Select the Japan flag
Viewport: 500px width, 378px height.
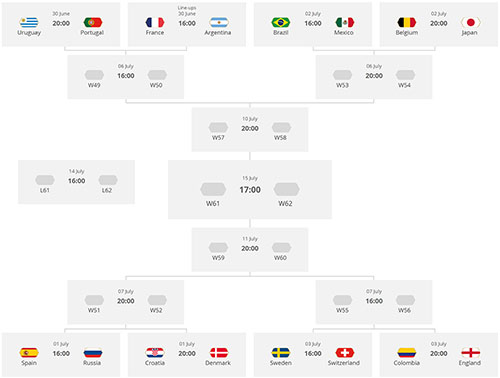[470, 23]
